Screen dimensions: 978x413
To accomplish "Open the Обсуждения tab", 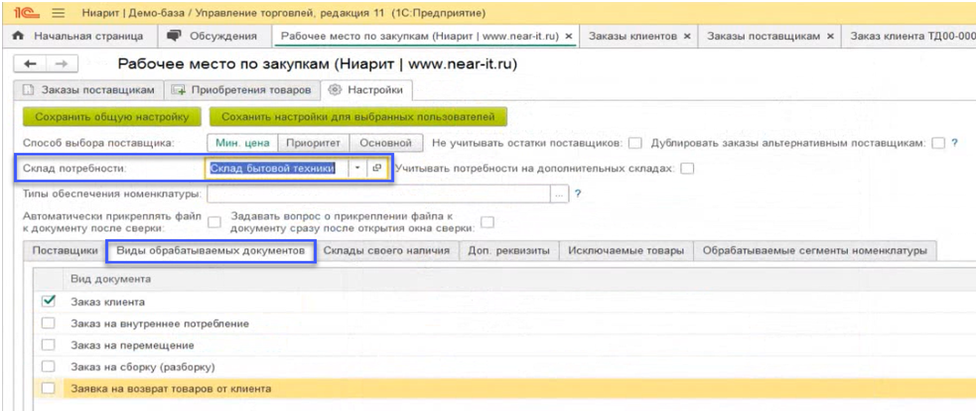I will [x=212, y=36].
